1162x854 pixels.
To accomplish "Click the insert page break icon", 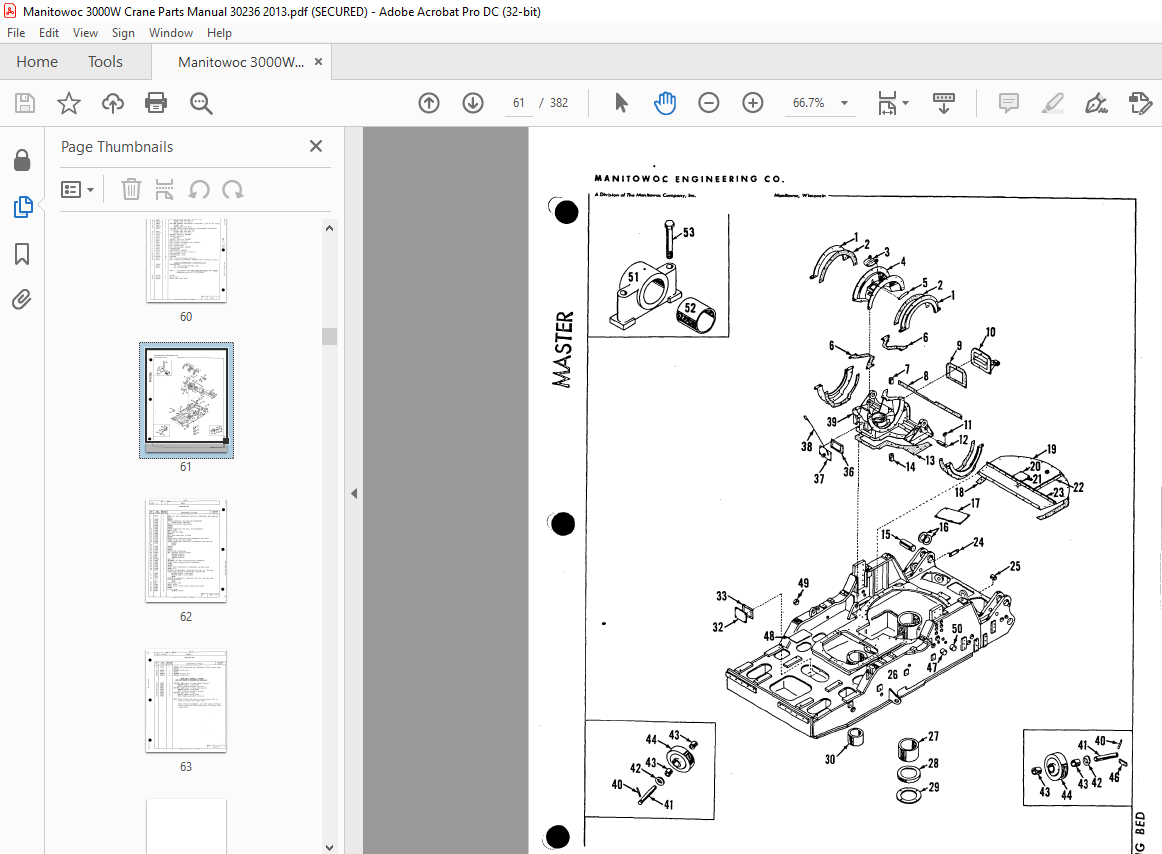I will pyautogui.click(x=165, y=189).
